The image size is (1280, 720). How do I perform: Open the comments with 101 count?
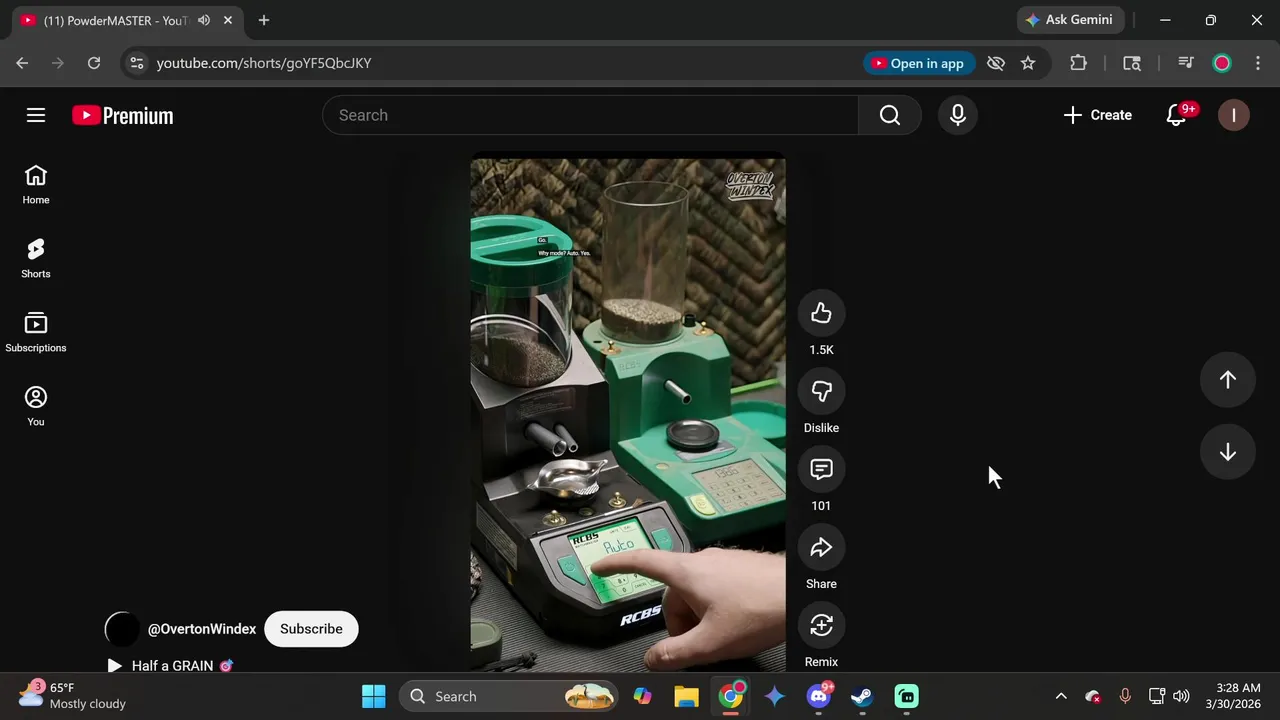[821, 469]
